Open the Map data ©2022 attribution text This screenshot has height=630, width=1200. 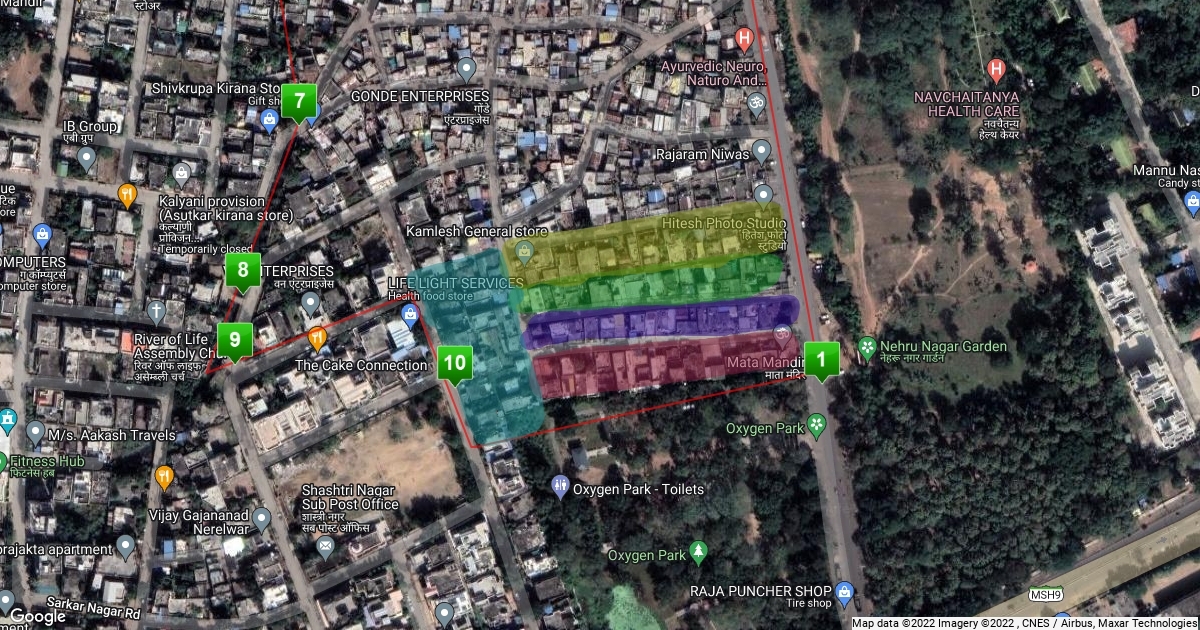(x=1023, y=623)
